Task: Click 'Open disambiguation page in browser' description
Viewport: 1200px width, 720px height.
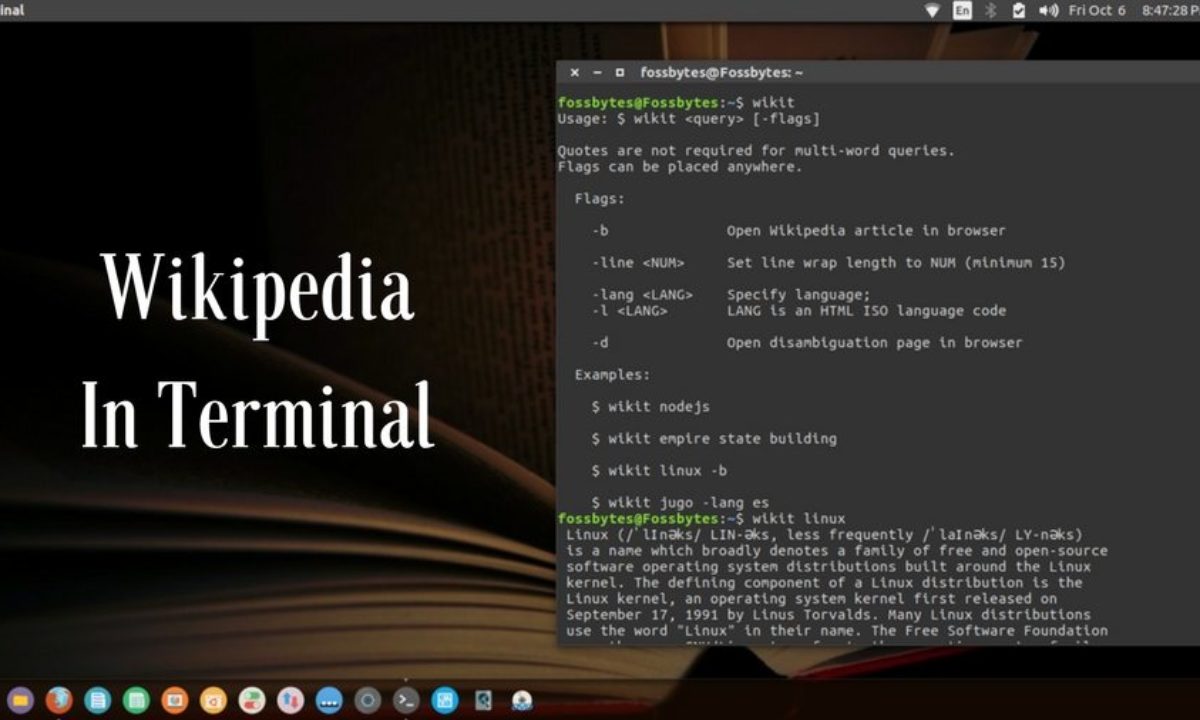Action: pos(875,343)
